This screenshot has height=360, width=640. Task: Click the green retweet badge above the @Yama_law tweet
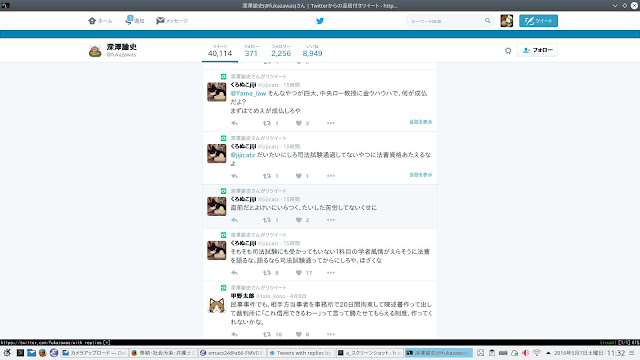[x=223, y=76]
